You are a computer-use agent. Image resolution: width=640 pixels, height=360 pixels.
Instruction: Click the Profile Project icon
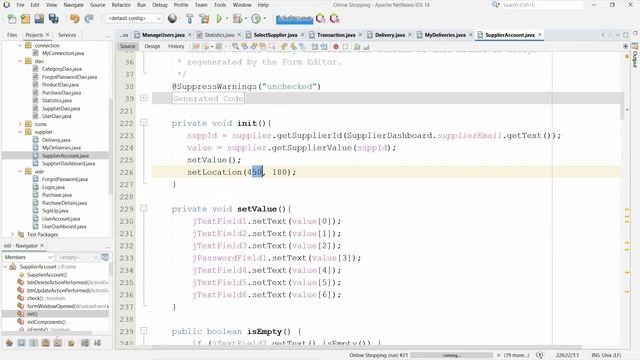pos(256,18)
